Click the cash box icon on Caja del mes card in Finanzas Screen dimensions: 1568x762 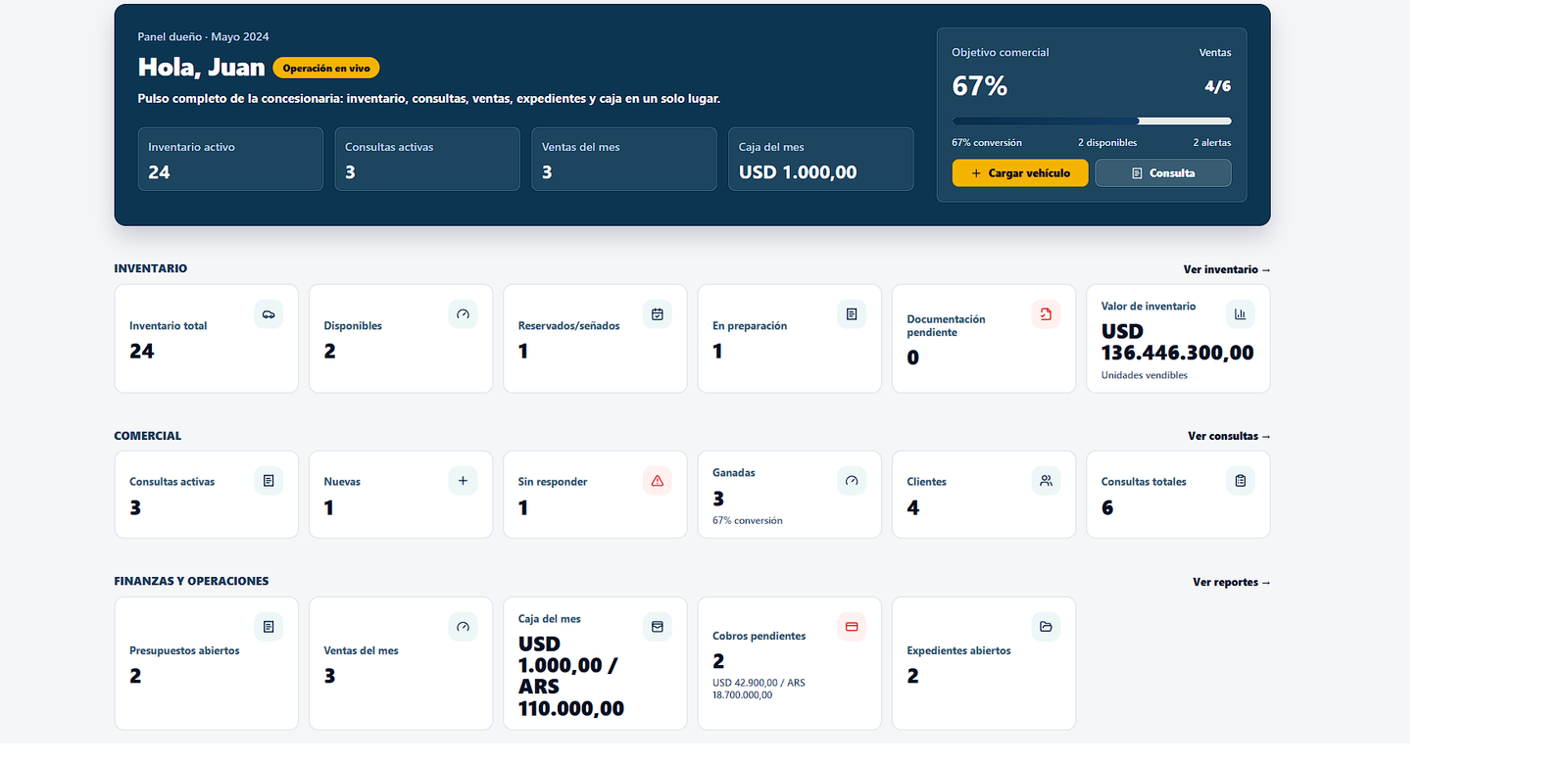tap(658, 627)
